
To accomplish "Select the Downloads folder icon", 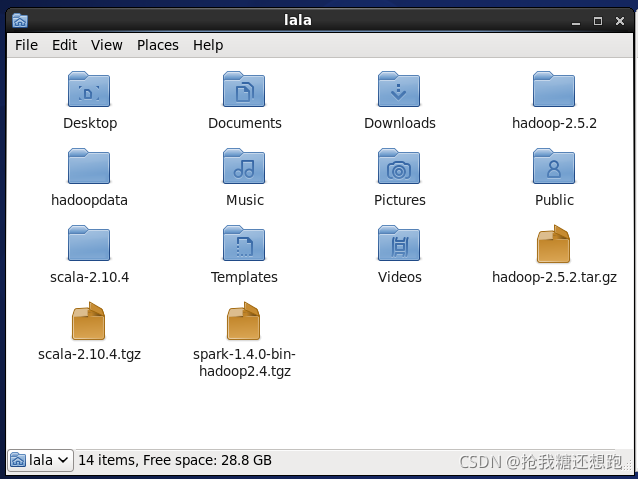I will 399,89.
